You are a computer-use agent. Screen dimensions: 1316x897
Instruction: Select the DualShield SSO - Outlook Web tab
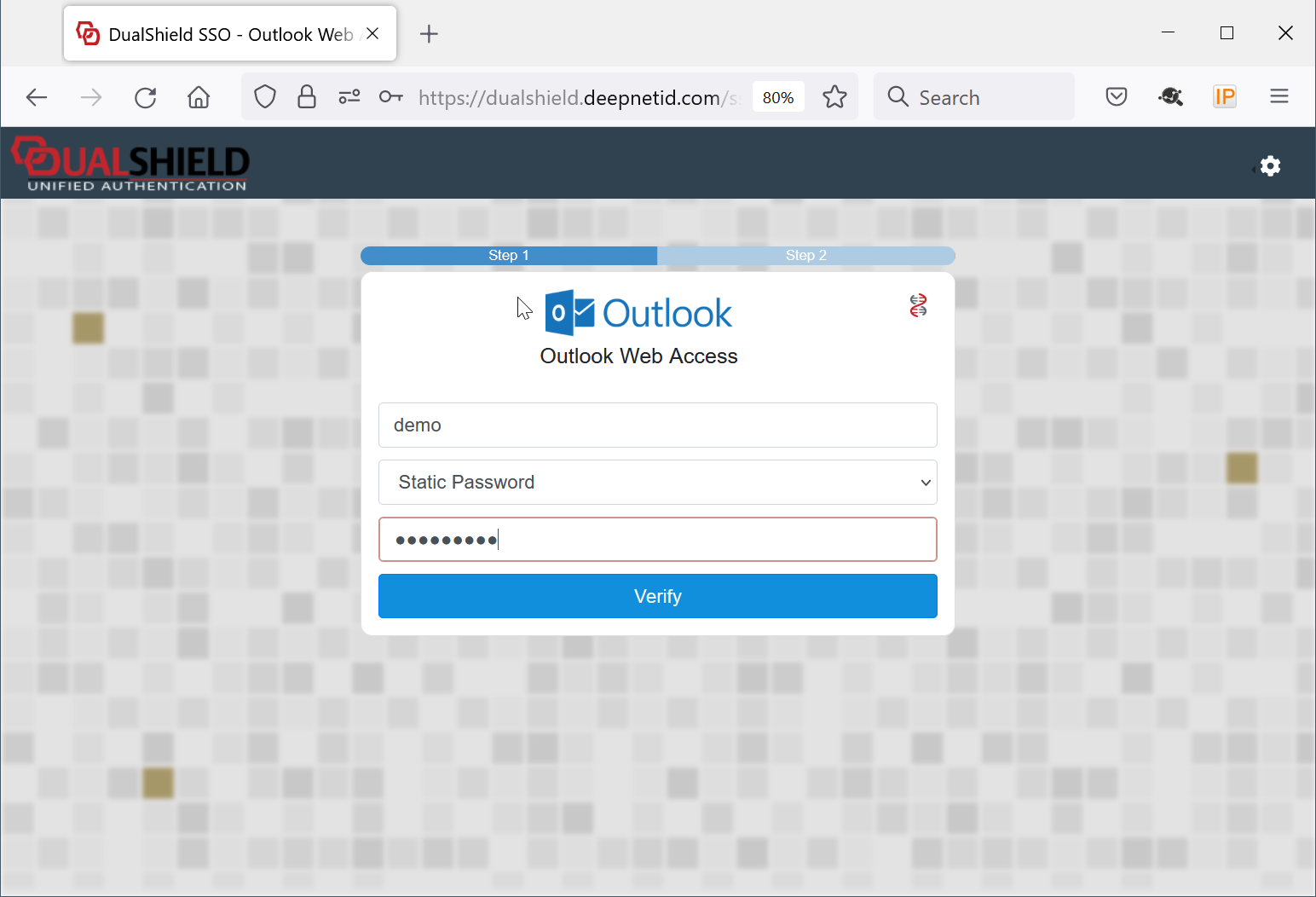click(230, 34)
